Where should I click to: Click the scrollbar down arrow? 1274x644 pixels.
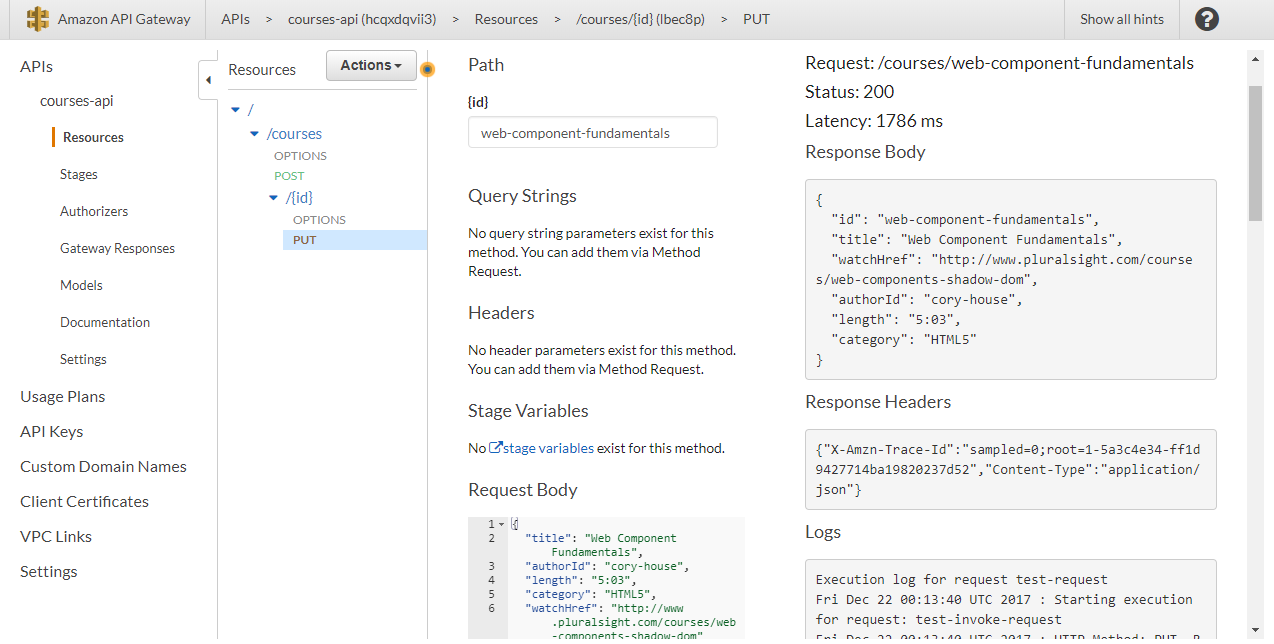(x=1255, y=629)
